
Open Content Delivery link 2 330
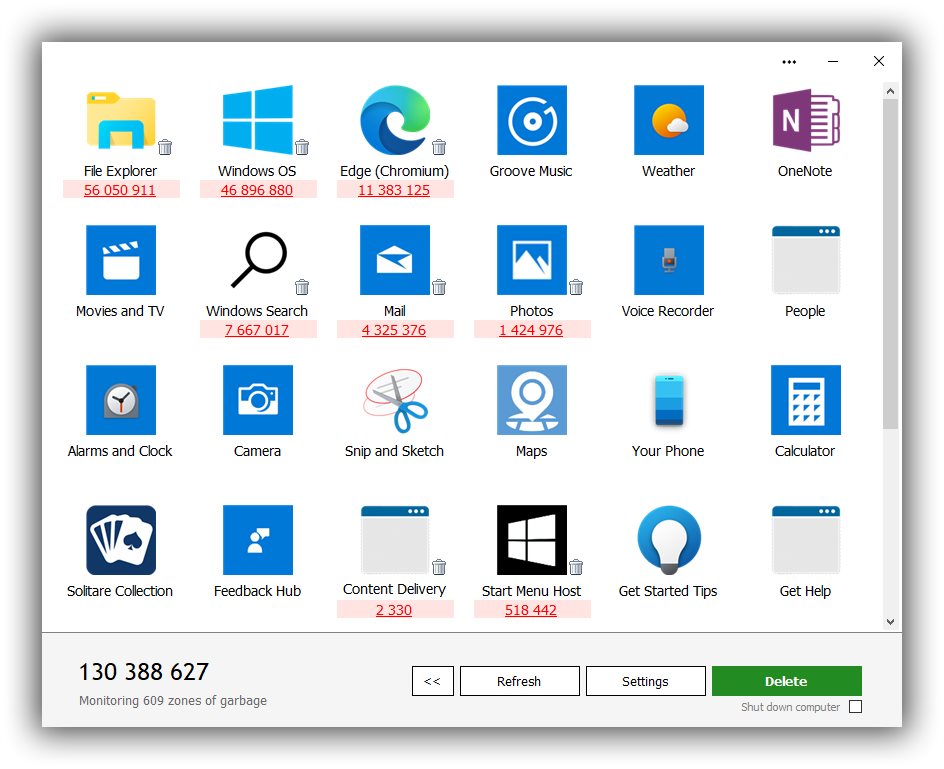394,610
